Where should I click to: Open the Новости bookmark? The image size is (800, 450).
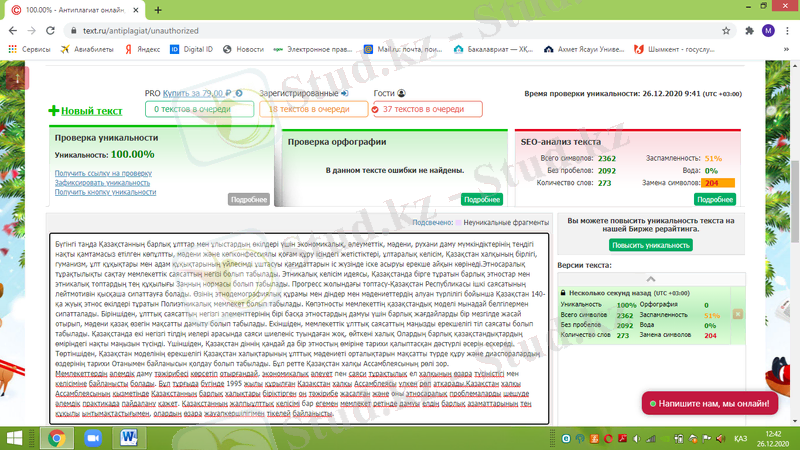click(x=243, y=49)
